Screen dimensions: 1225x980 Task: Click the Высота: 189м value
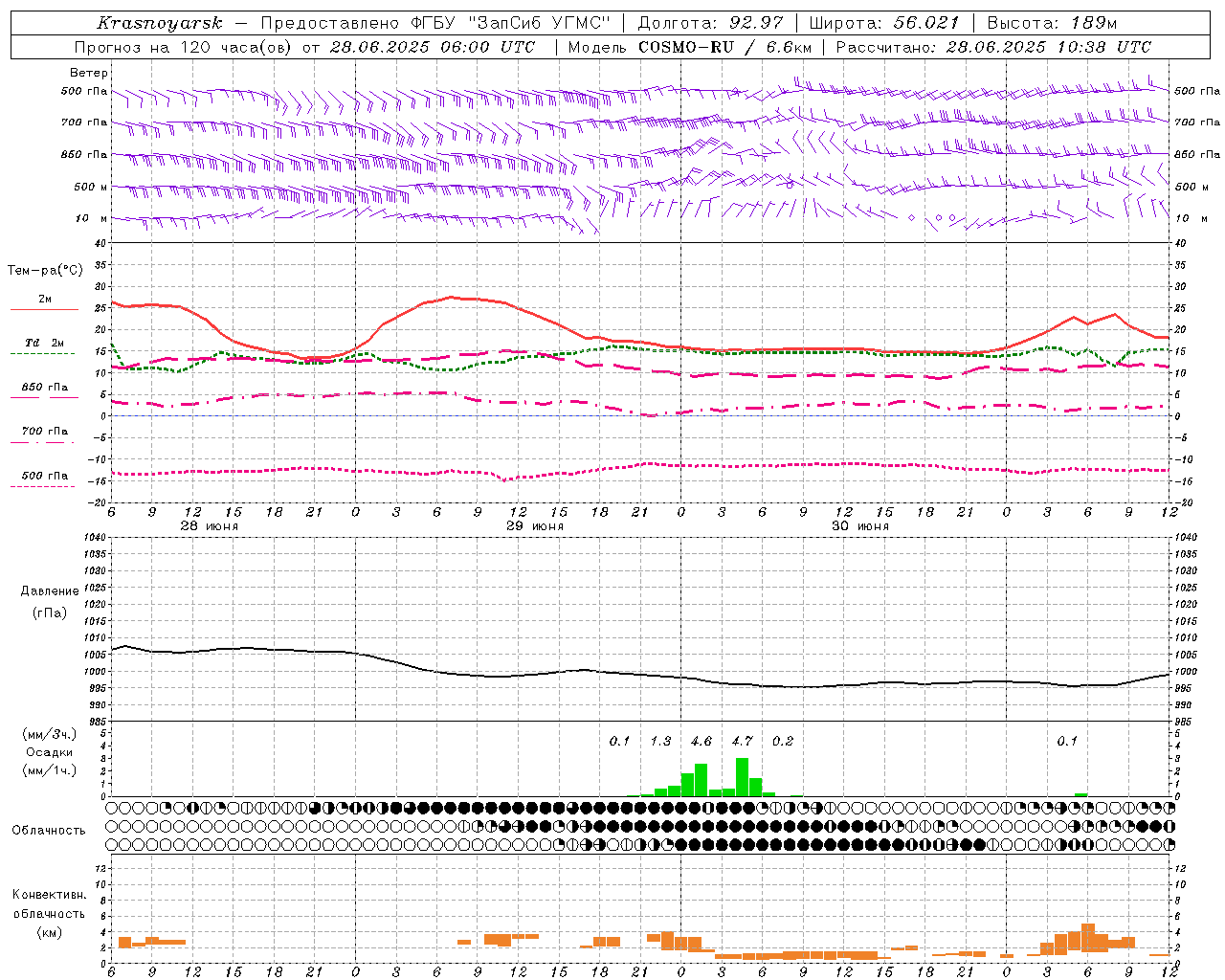(1052, 23)
